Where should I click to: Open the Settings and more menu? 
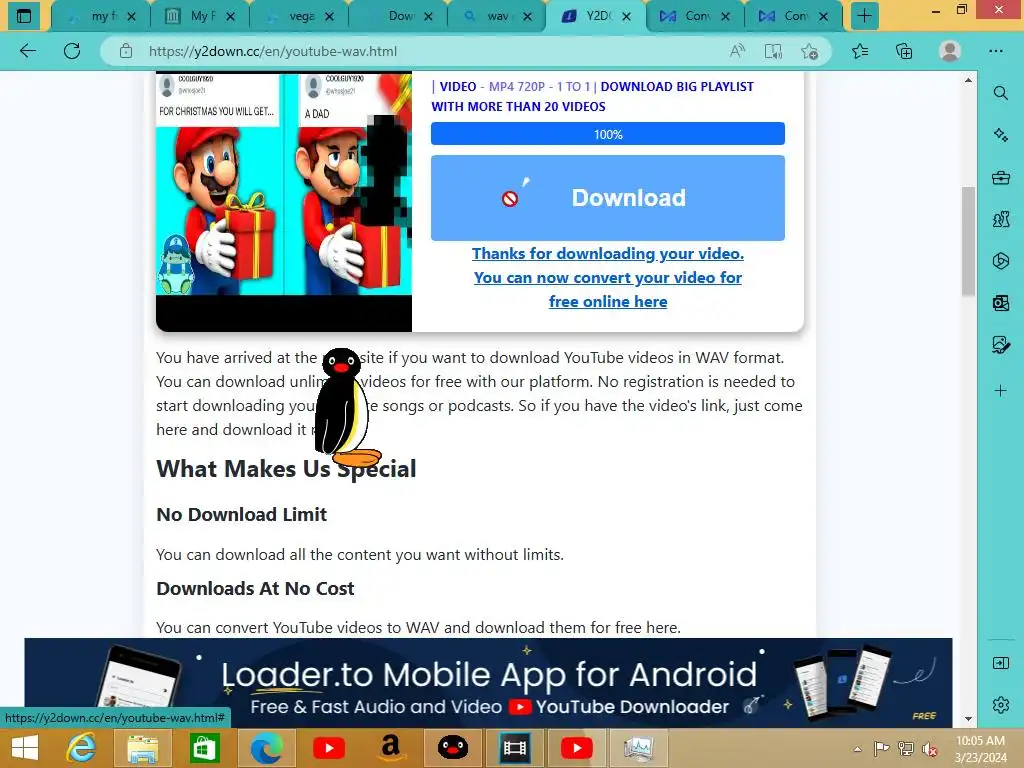tap(995, 51)
